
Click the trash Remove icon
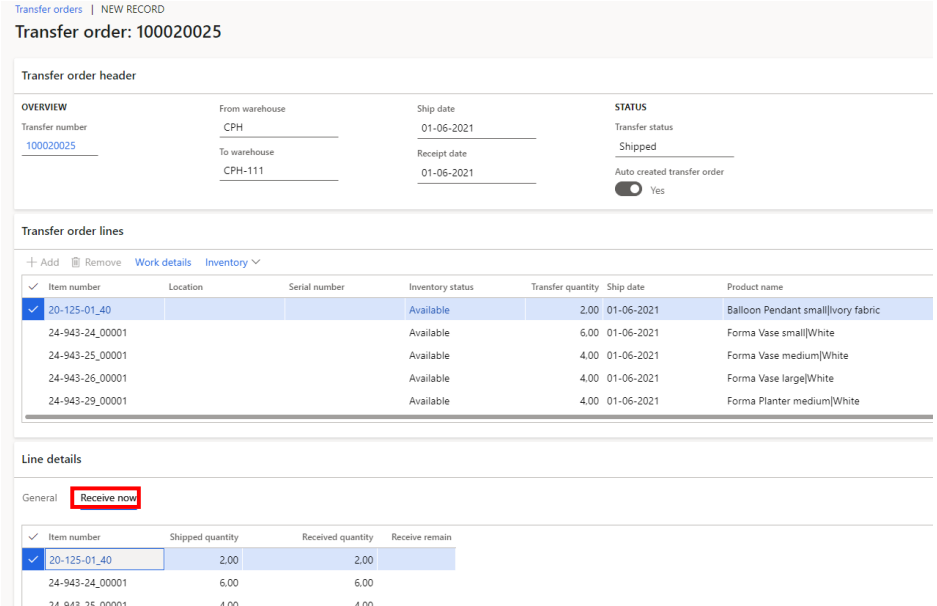tap(76, 262)
